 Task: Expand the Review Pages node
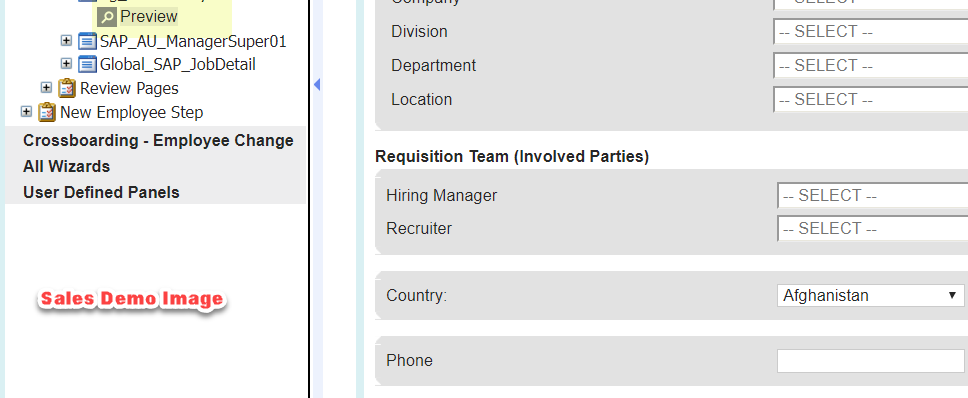coord(46,88)
